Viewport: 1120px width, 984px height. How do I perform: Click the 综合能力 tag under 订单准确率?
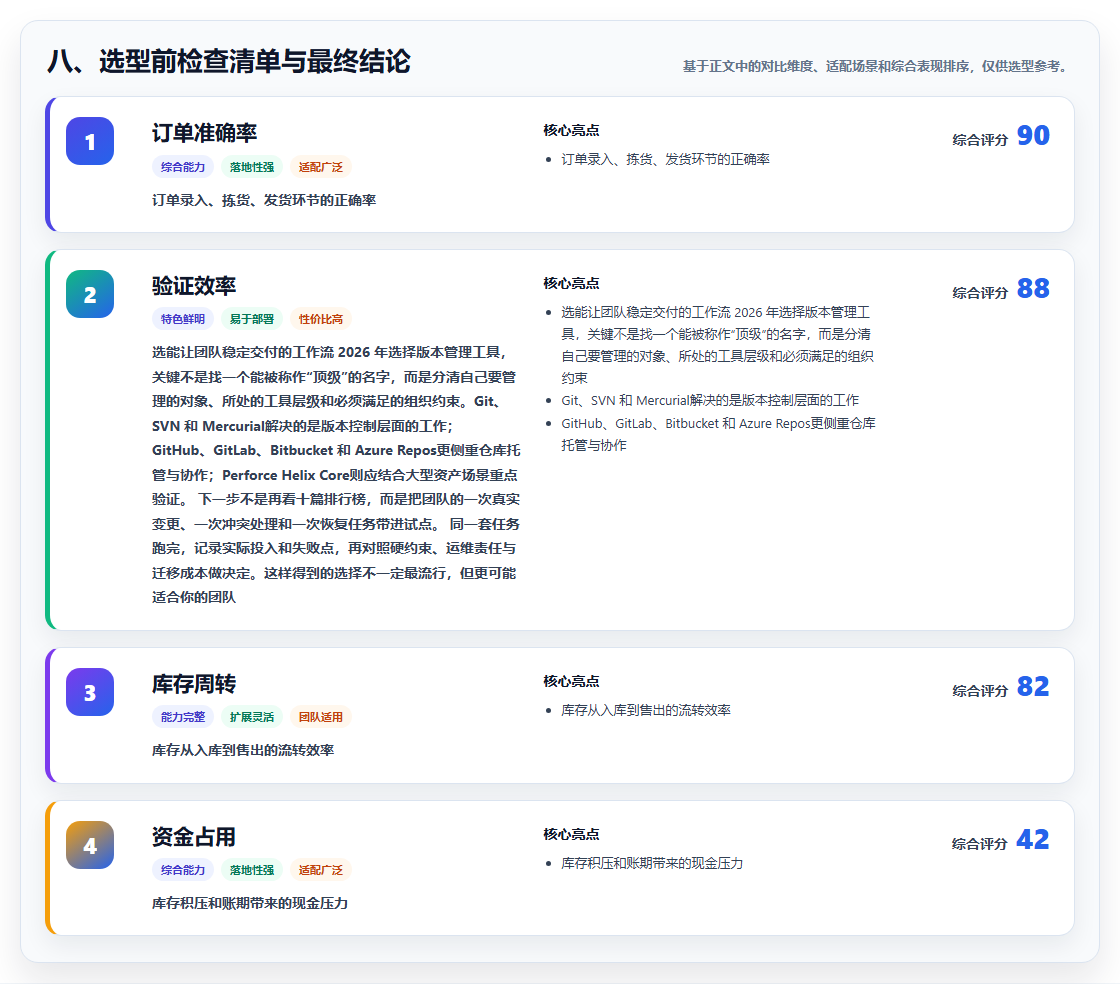(x=183, y=167)
